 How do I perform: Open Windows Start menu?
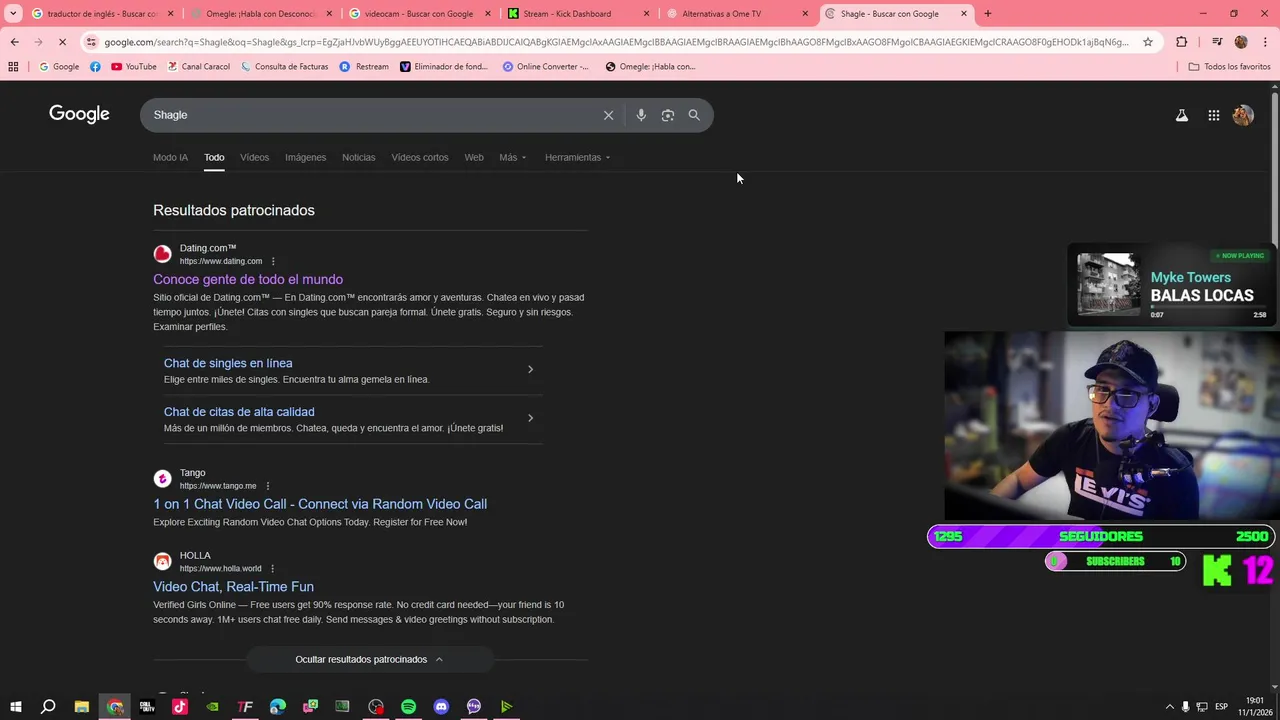[15, 707]
